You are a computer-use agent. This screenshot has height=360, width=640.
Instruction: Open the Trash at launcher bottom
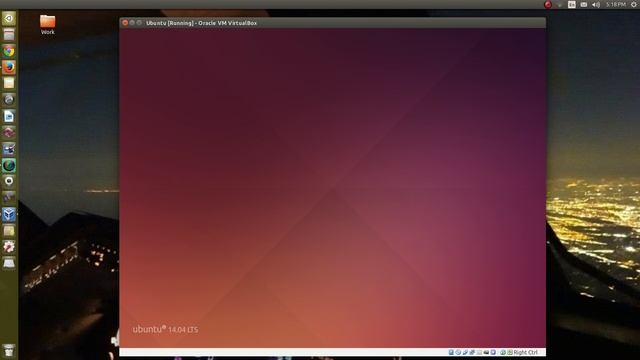coord(9,351)
